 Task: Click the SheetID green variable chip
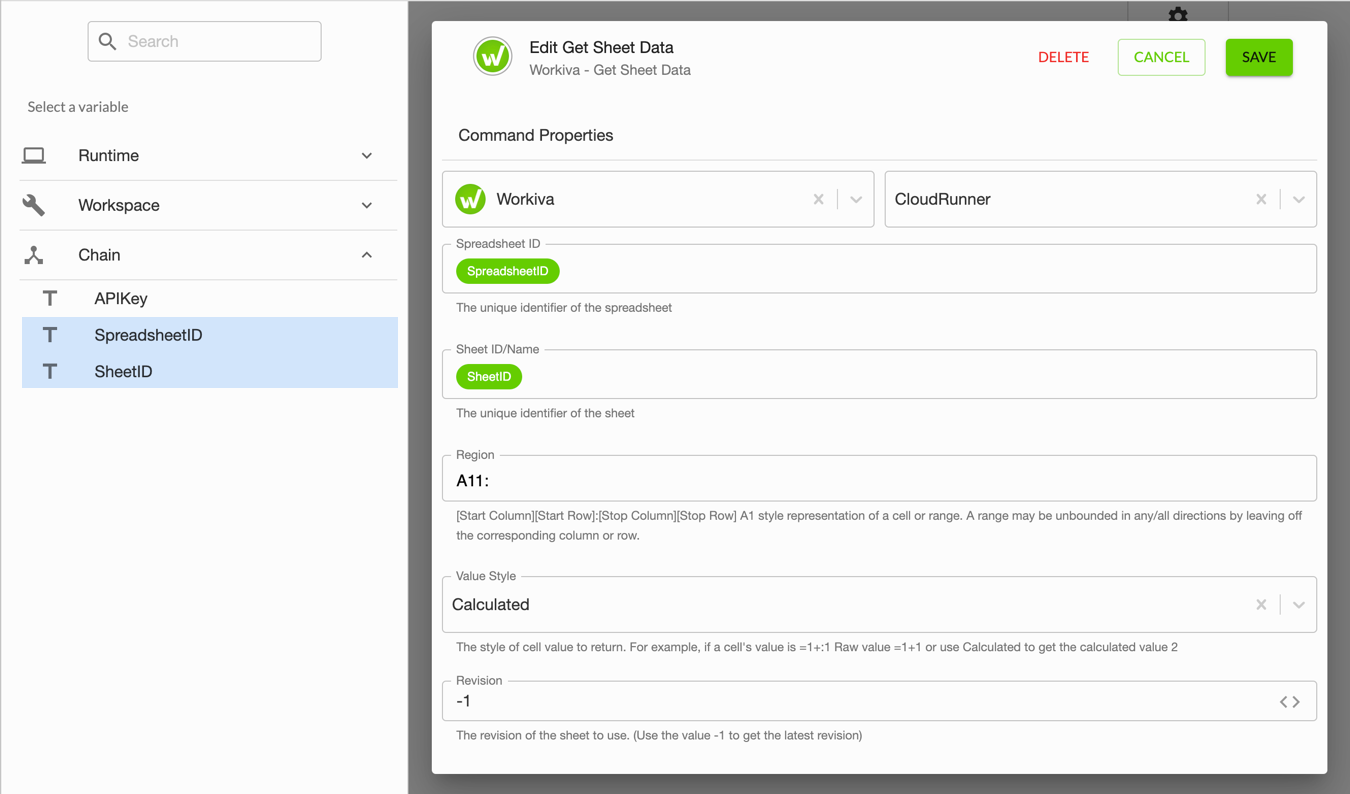[x=489, y=376]
